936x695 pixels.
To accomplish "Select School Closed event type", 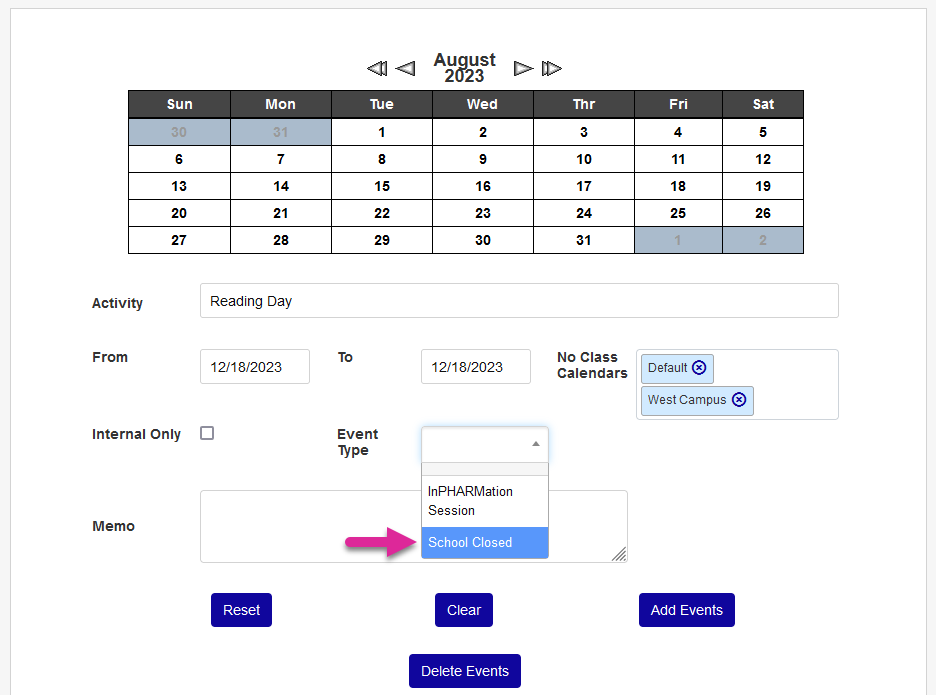I will tap(485, 542).
